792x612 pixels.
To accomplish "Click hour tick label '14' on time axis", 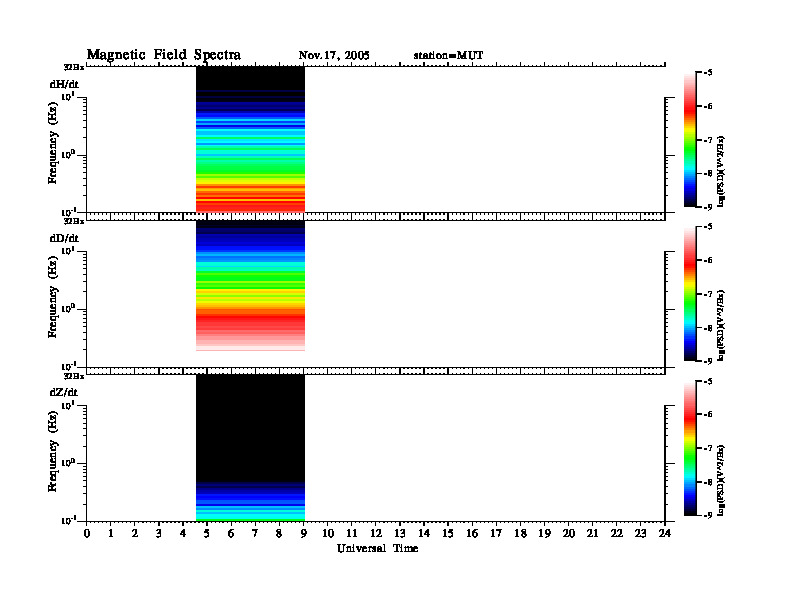I will point(424,533).
